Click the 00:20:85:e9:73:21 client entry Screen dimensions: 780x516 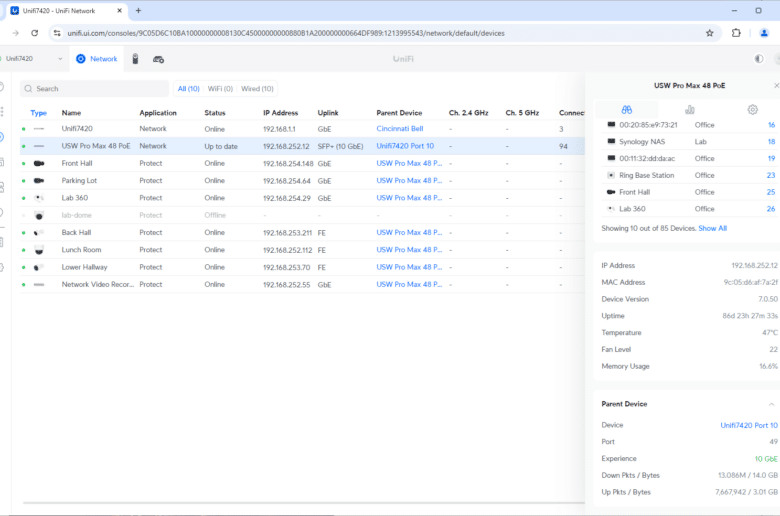click(648, 125)
